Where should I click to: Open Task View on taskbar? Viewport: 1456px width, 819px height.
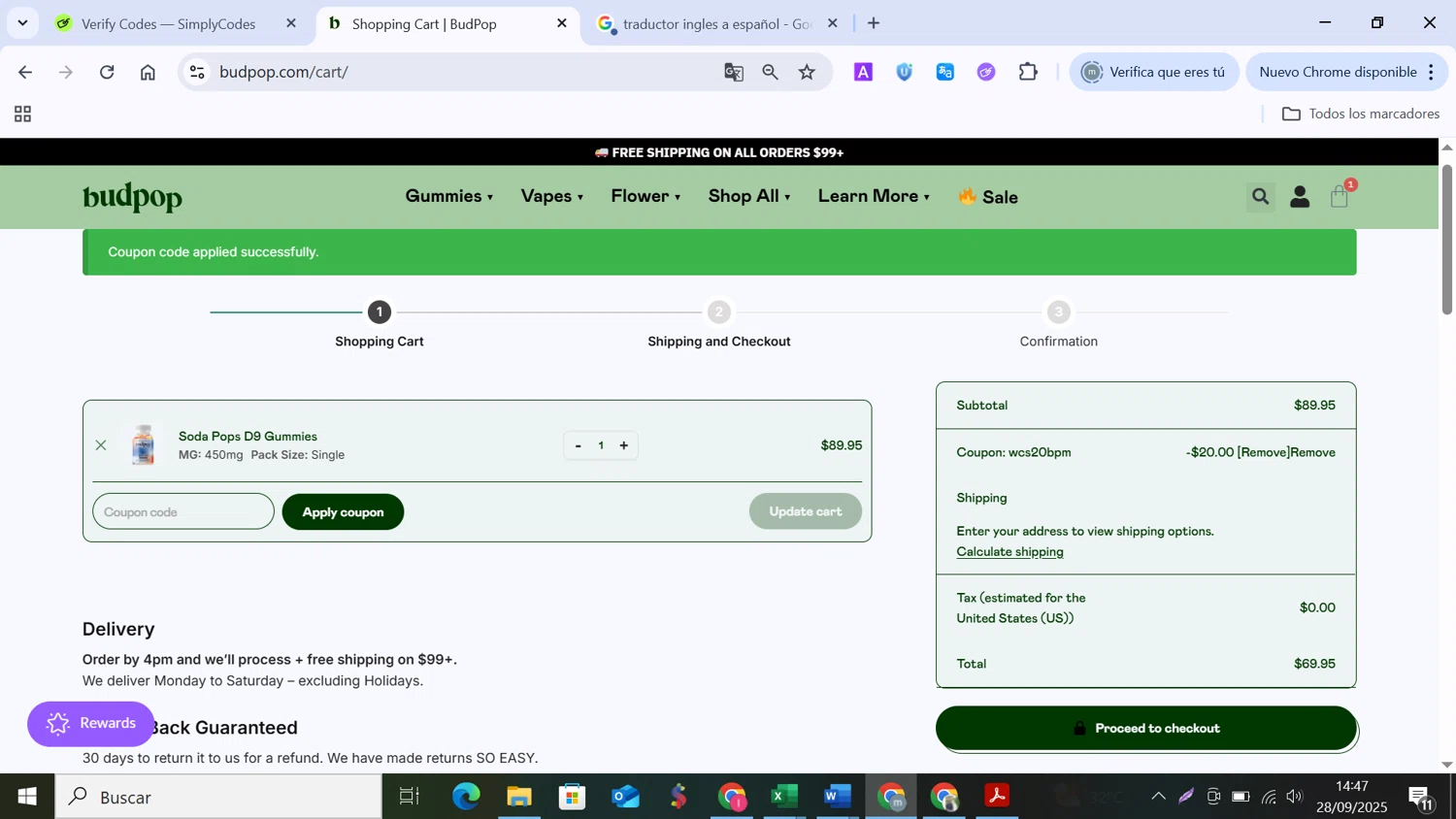pos(410,797)
